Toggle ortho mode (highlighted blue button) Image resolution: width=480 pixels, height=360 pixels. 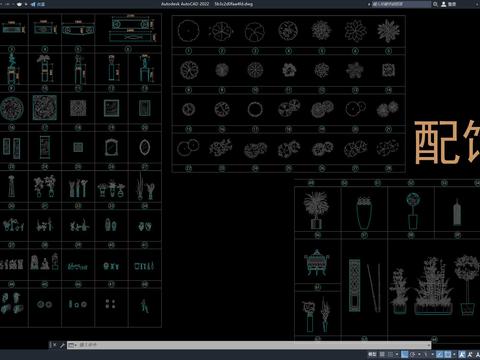point(405,354)
